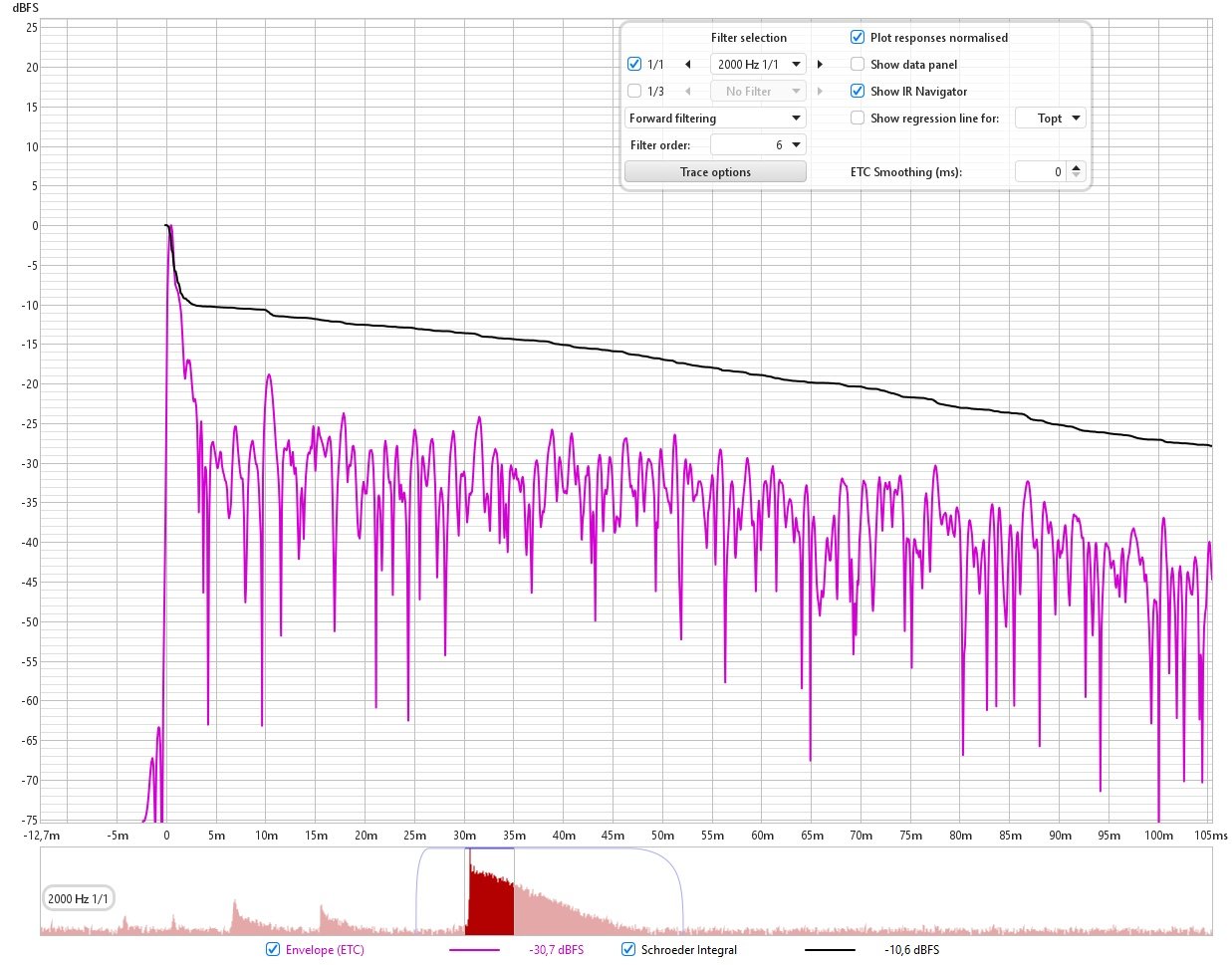The width and height of the screenshot is (1232, 965).
Task: Click previous arrow beside 1/3 No Filter
Action: (687, 92)
